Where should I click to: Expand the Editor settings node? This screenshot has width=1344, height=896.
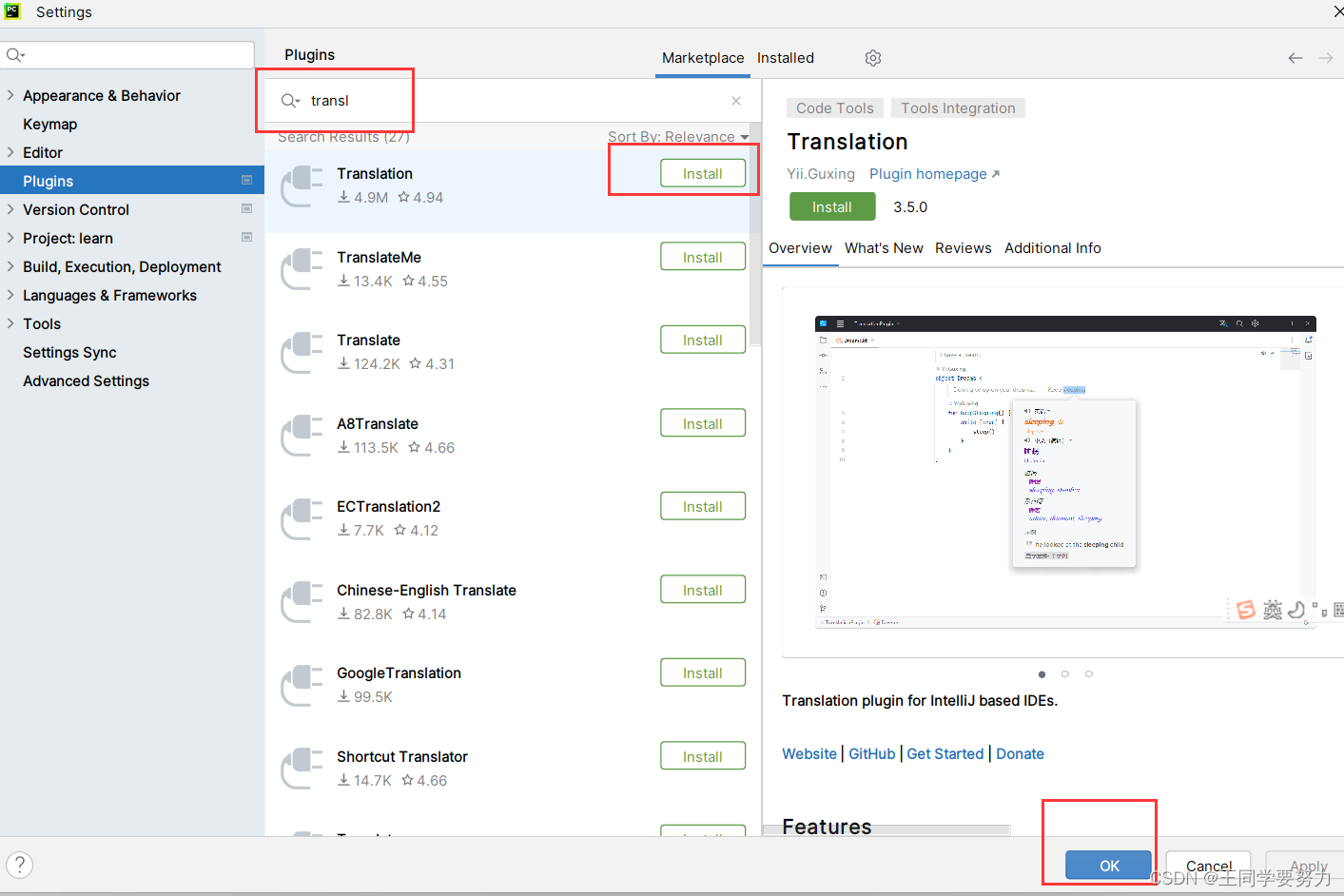10,152
